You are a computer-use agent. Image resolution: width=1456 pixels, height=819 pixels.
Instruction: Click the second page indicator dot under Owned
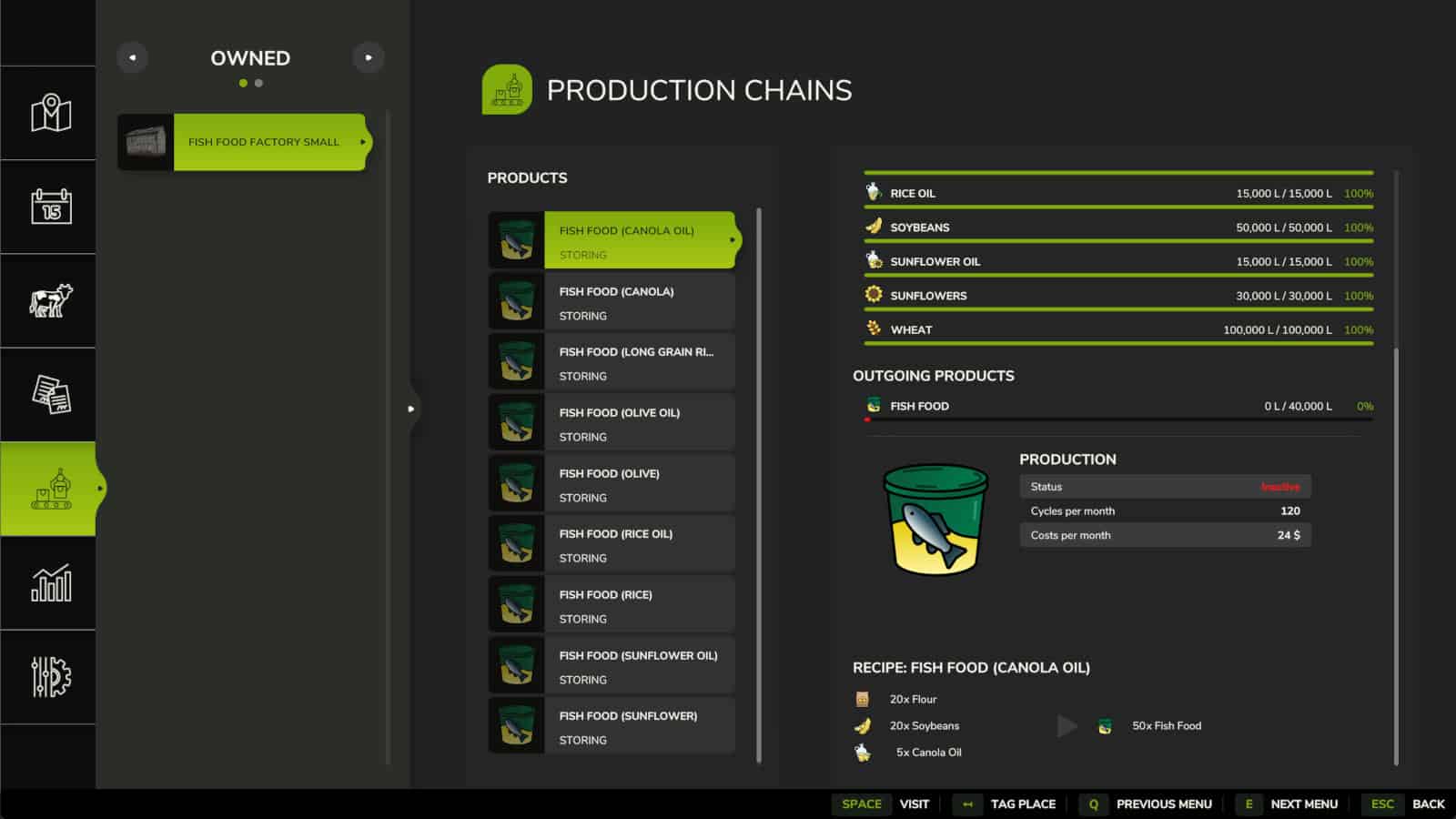[x=259, y=83]
